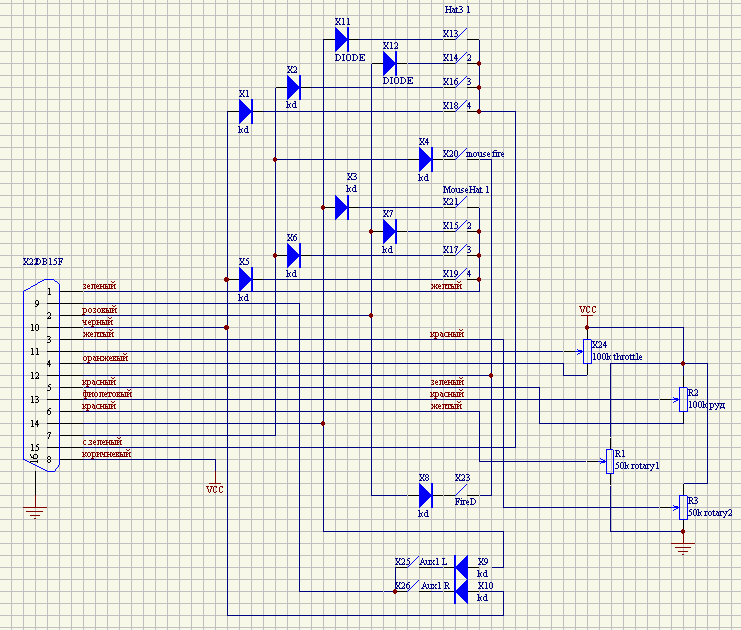The height and width of the screenshot is (630, 741).
Task: Select the X11 diode symbol
Action: [x=342, y=39]
